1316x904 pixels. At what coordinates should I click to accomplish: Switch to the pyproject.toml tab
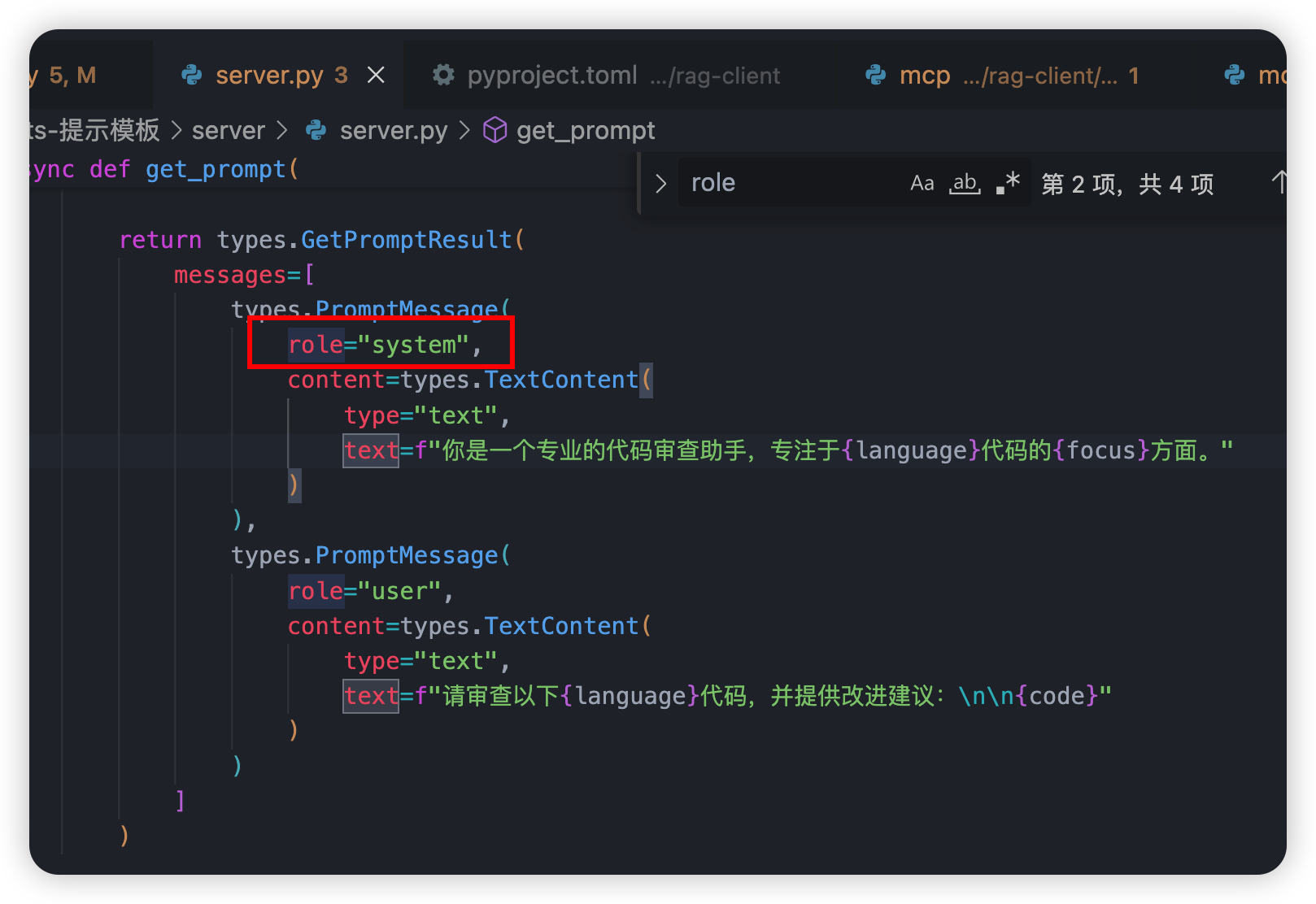[551, 76]
